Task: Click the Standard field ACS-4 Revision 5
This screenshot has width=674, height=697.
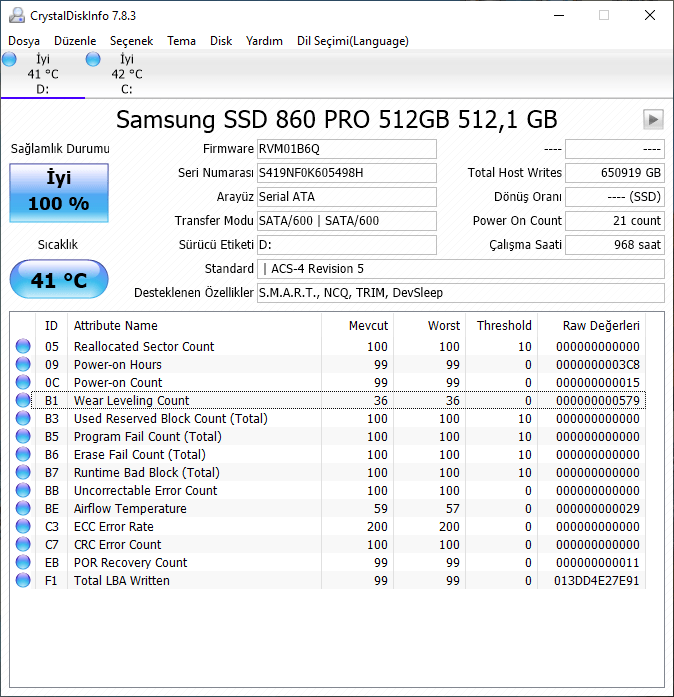Action: (461, 269)
